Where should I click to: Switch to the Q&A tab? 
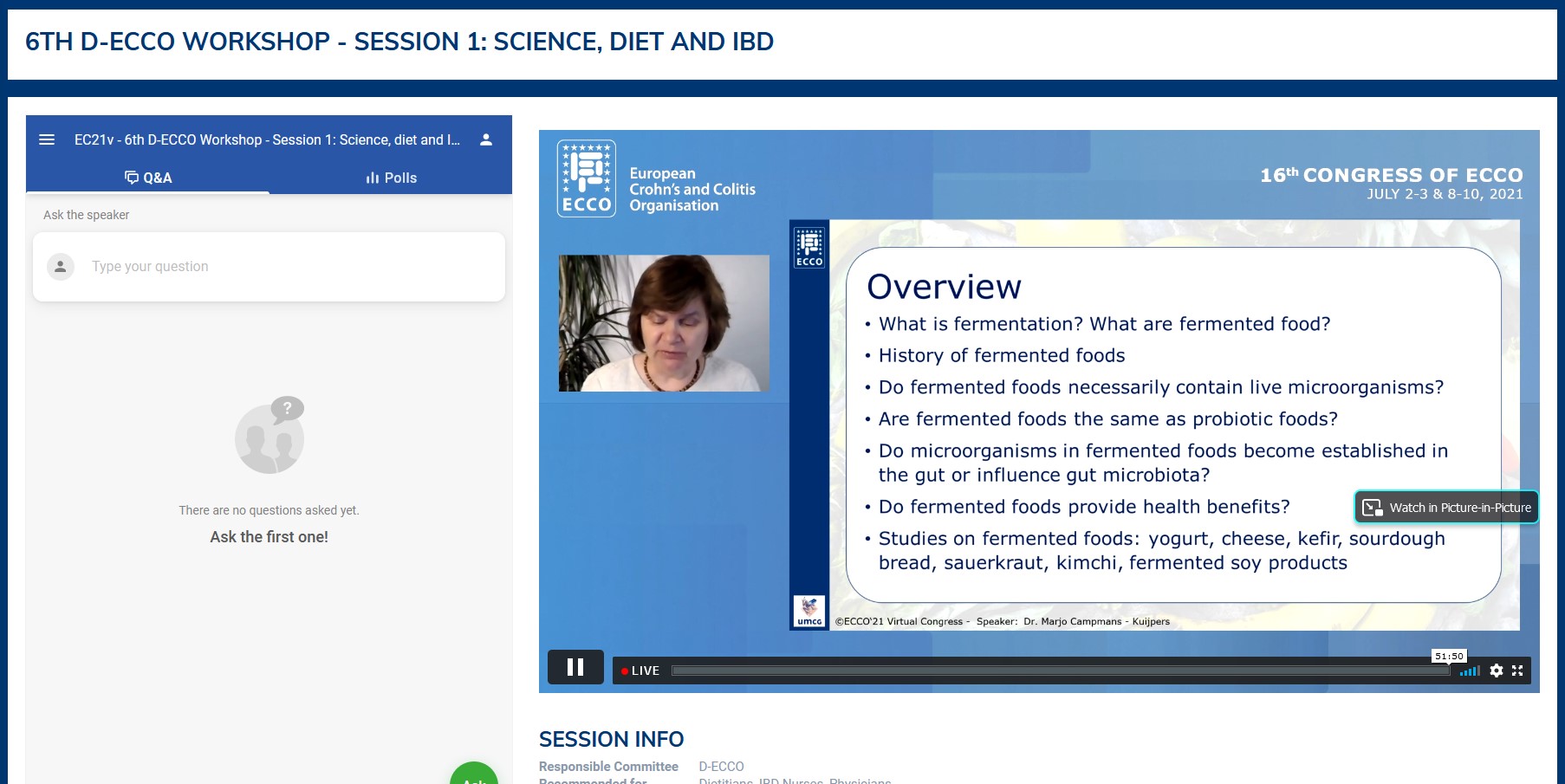point(148,178)
